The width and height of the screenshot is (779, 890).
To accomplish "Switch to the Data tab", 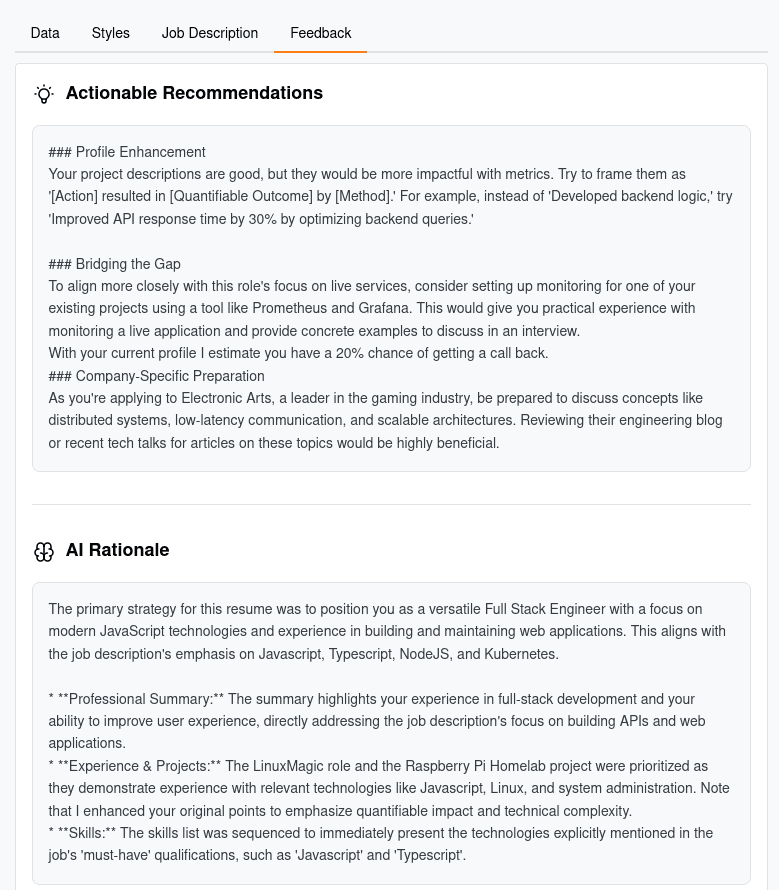I will pos(45,33).
